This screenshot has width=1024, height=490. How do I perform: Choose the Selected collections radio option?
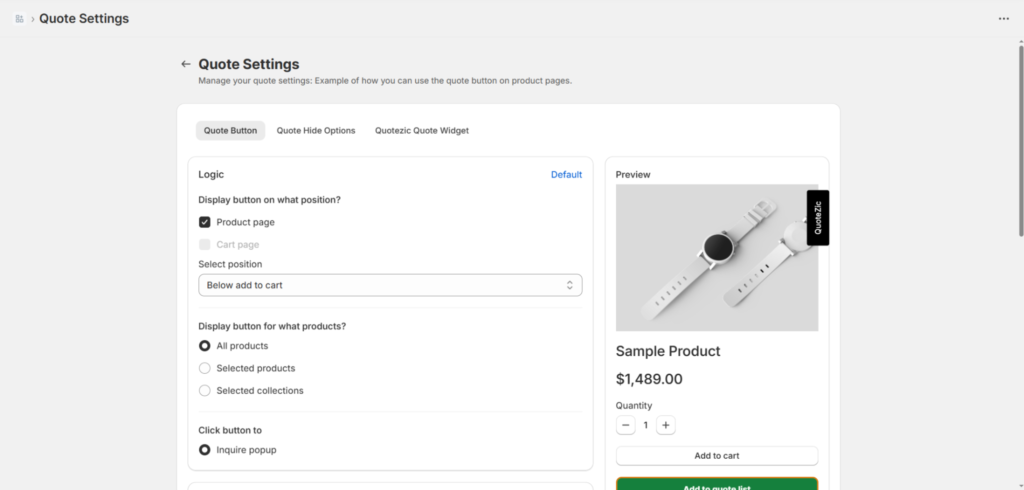point(205,391)
